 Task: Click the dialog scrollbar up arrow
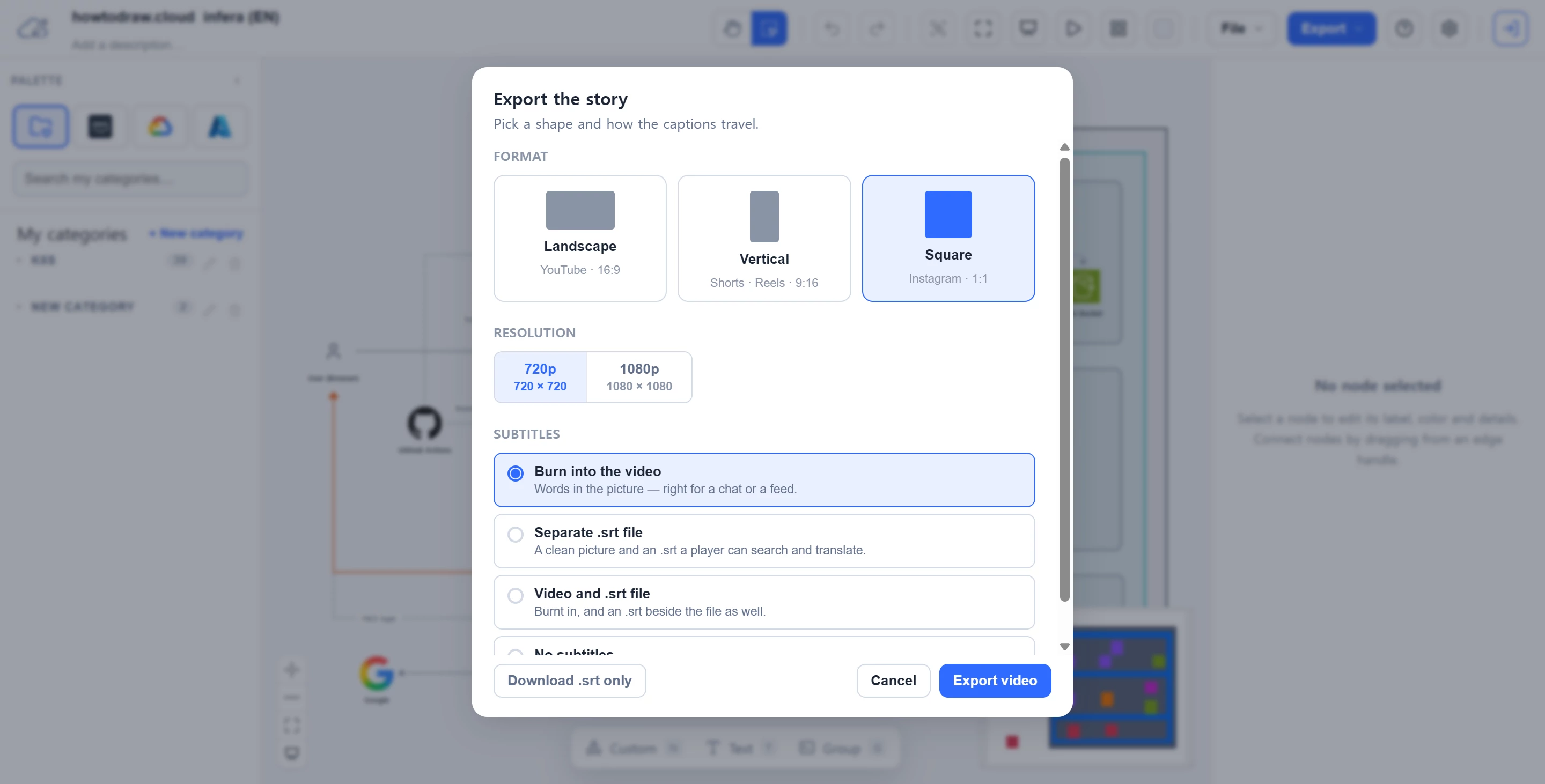1064,147
